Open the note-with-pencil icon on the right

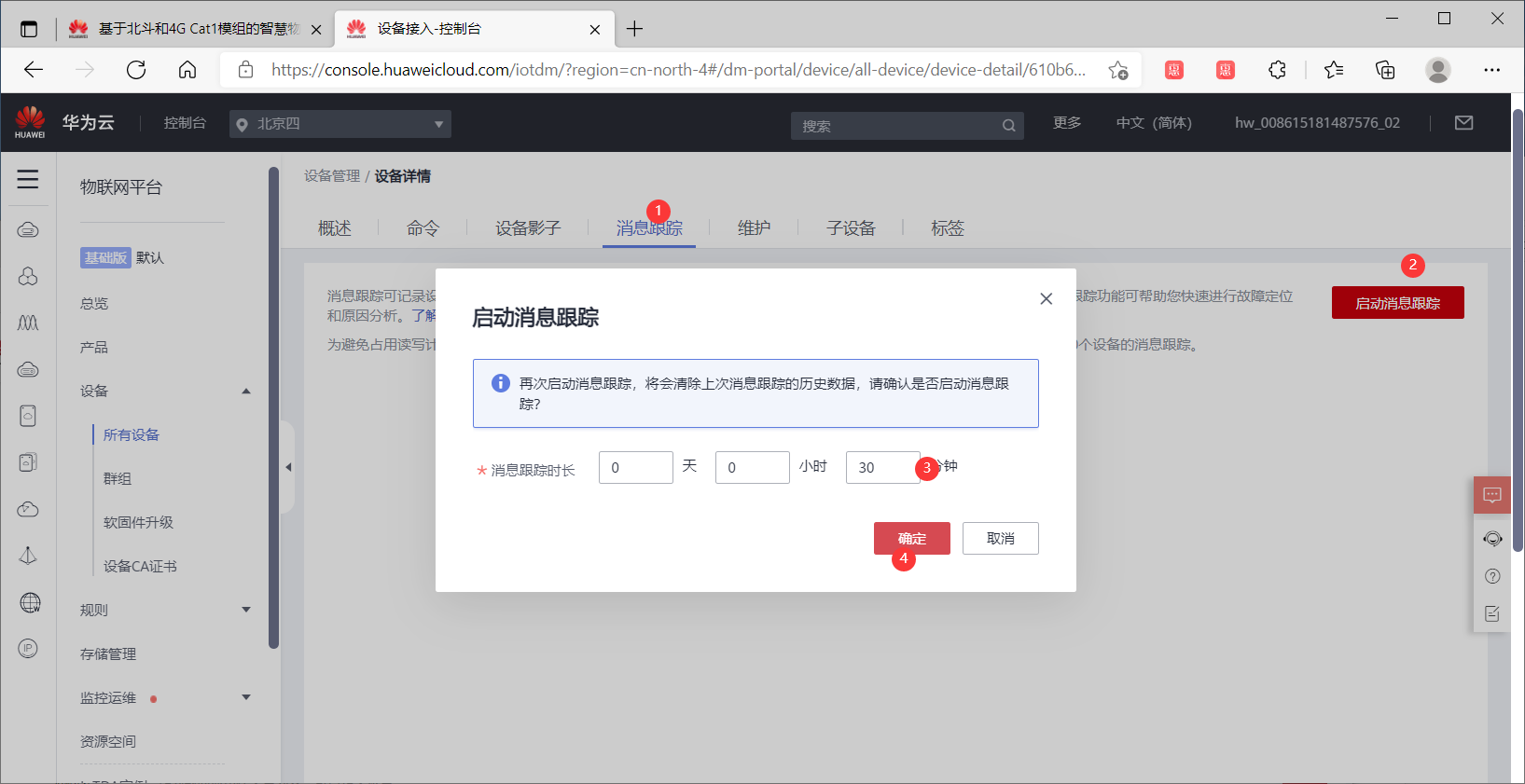point(1492,613)
